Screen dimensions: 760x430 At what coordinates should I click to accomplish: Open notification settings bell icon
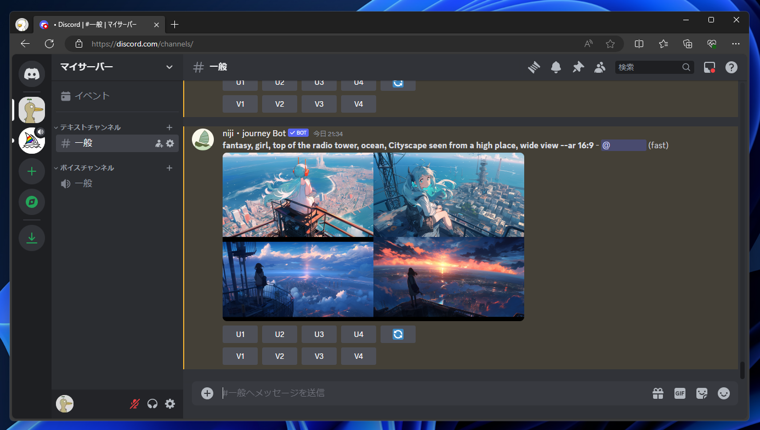556,67
